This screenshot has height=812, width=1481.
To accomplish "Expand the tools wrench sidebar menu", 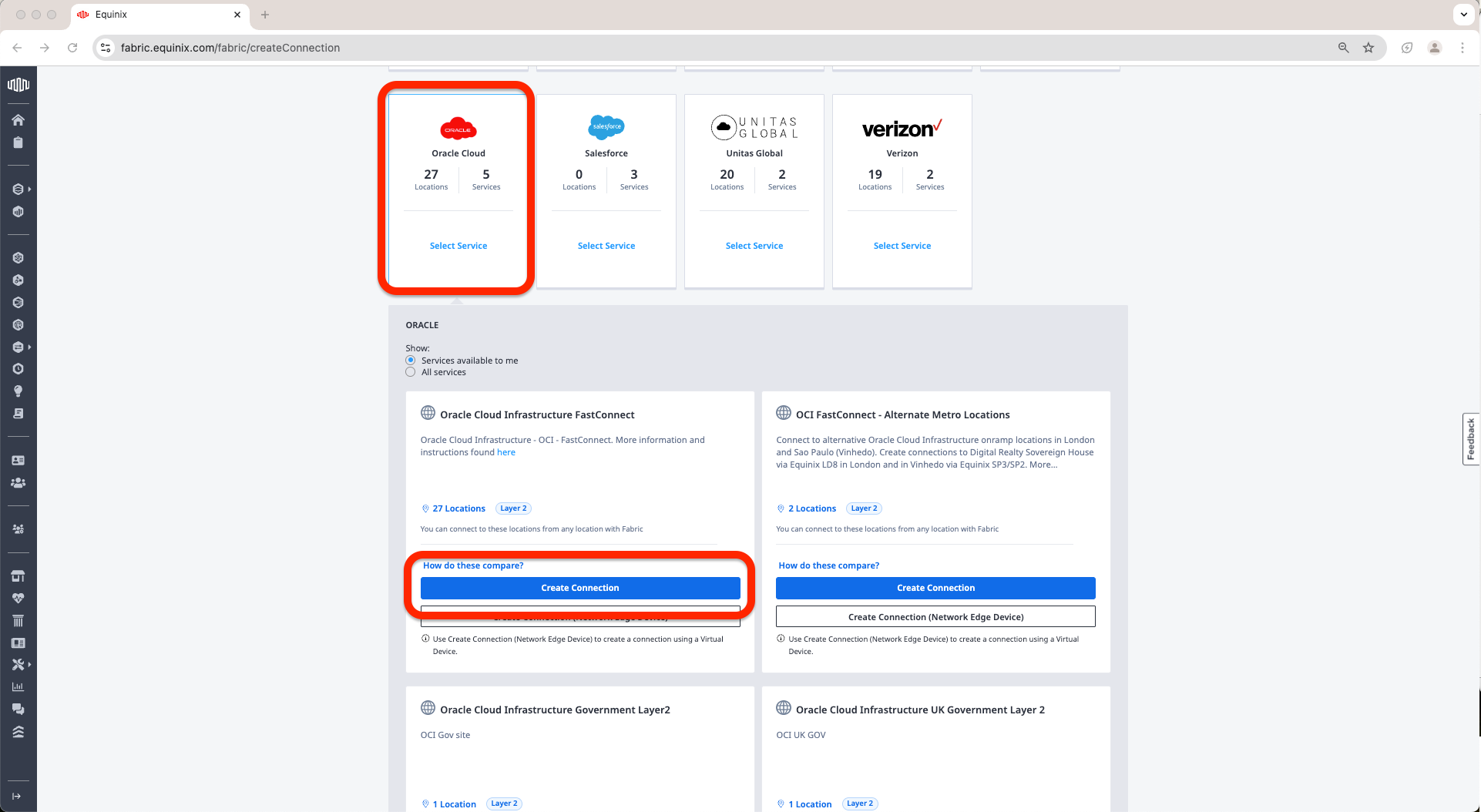I will tap(21, 665).
